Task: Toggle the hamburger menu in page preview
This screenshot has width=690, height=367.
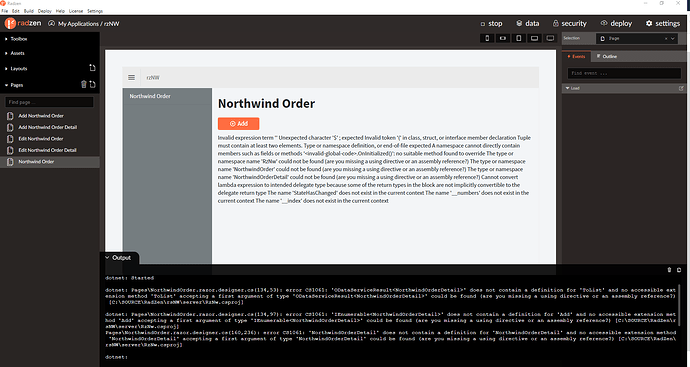Action: pyautogui.click(x=132, y=77)
